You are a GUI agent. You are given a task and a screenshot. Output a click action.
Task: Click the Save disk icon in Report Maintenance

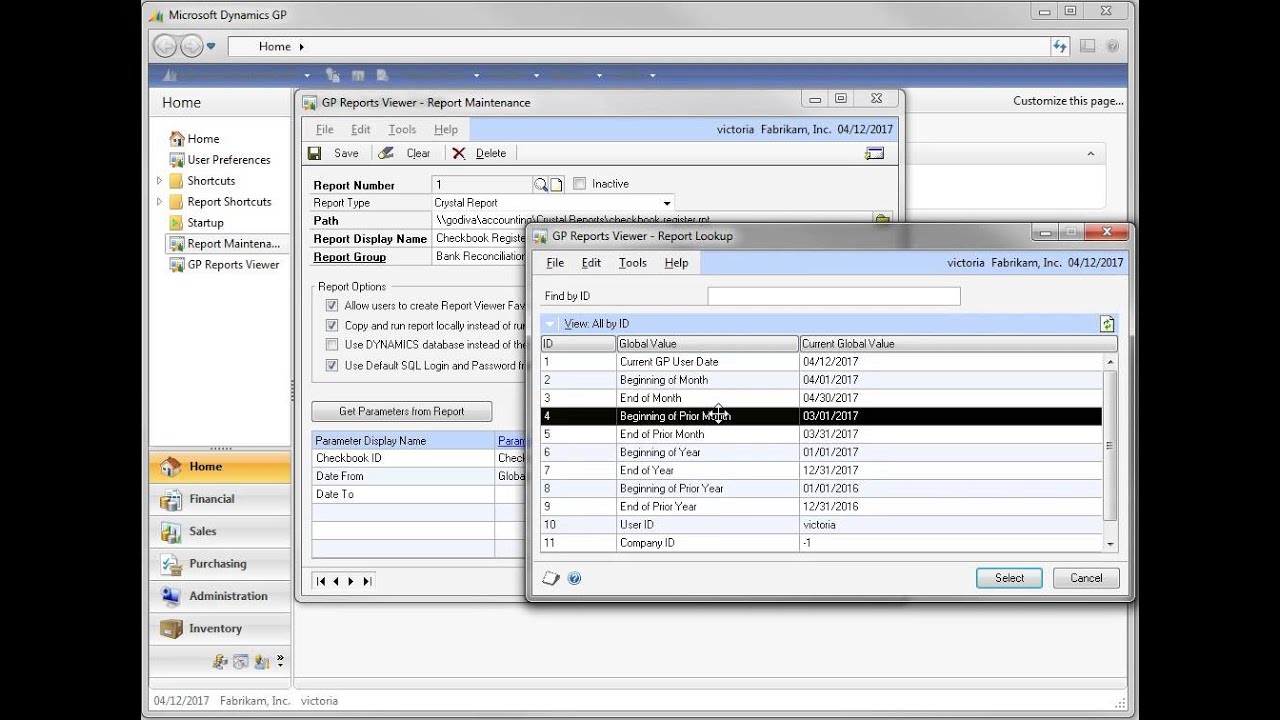click(x=315, y=153)
